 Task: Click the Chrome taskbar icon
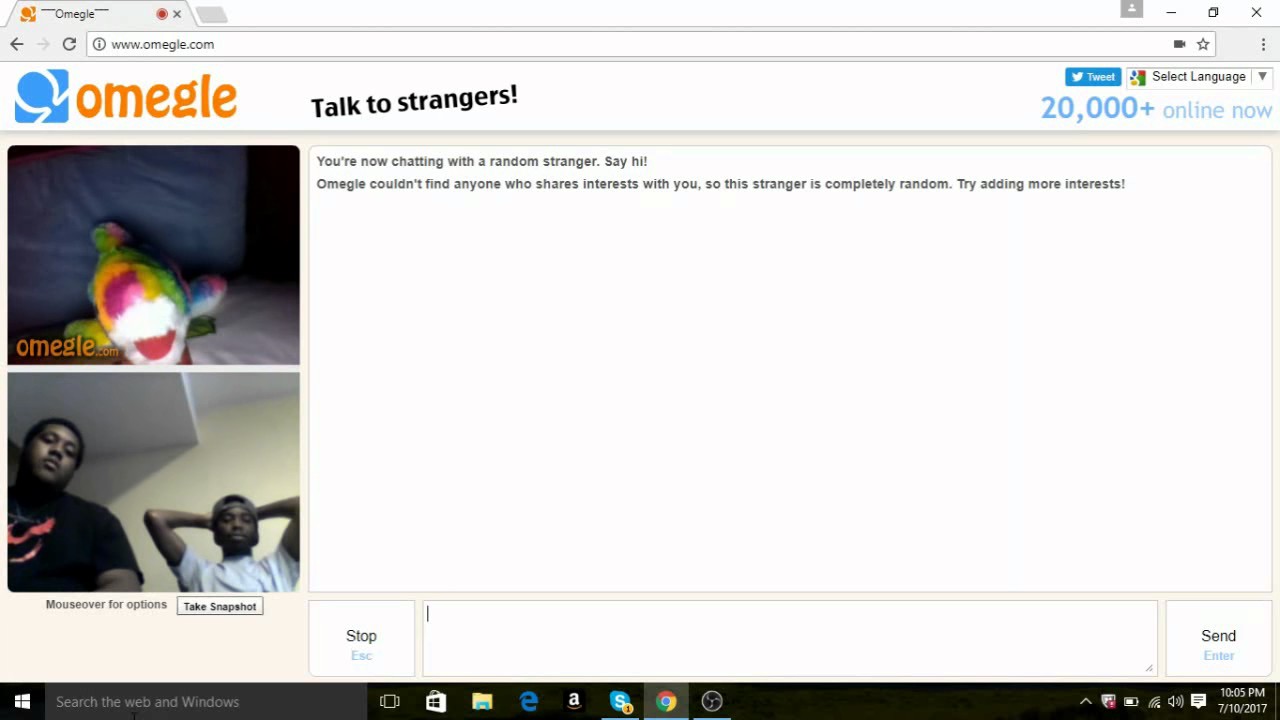coord(666,702)
